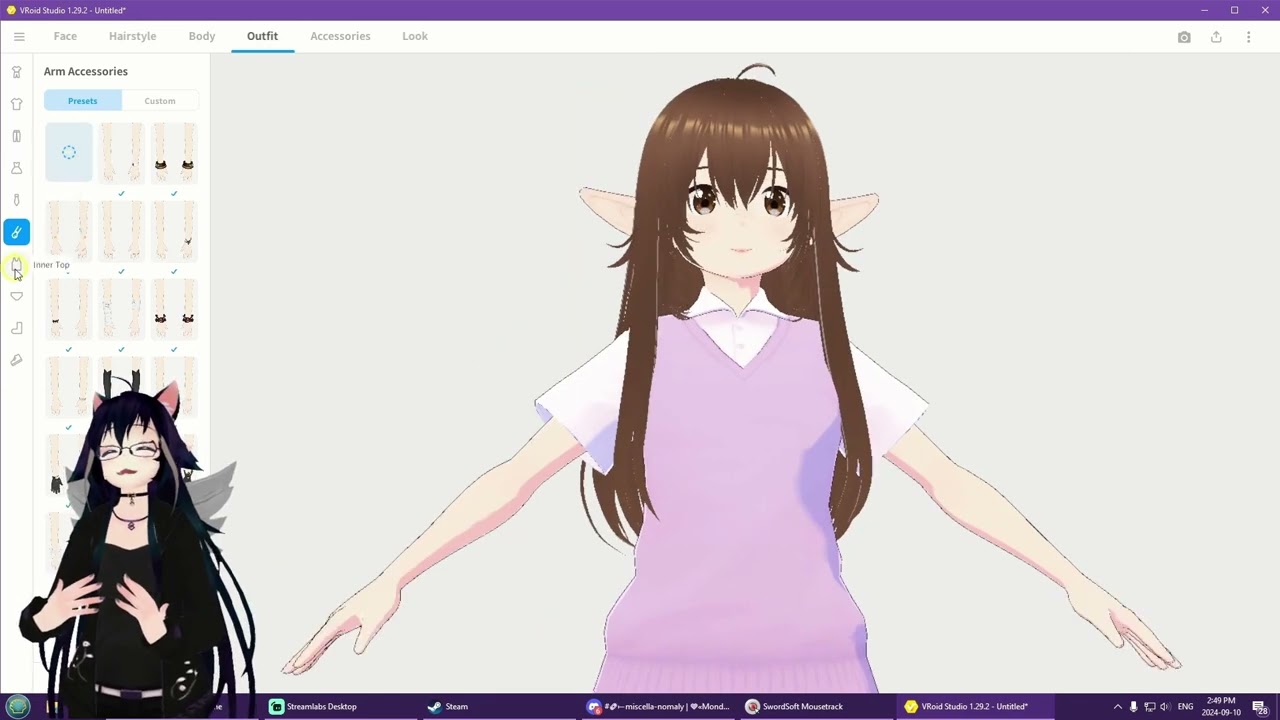The height and width of the screenshot is (720, 1280).
Task: Select the Inner Bottom underwear icon
Action: [16, 296]
